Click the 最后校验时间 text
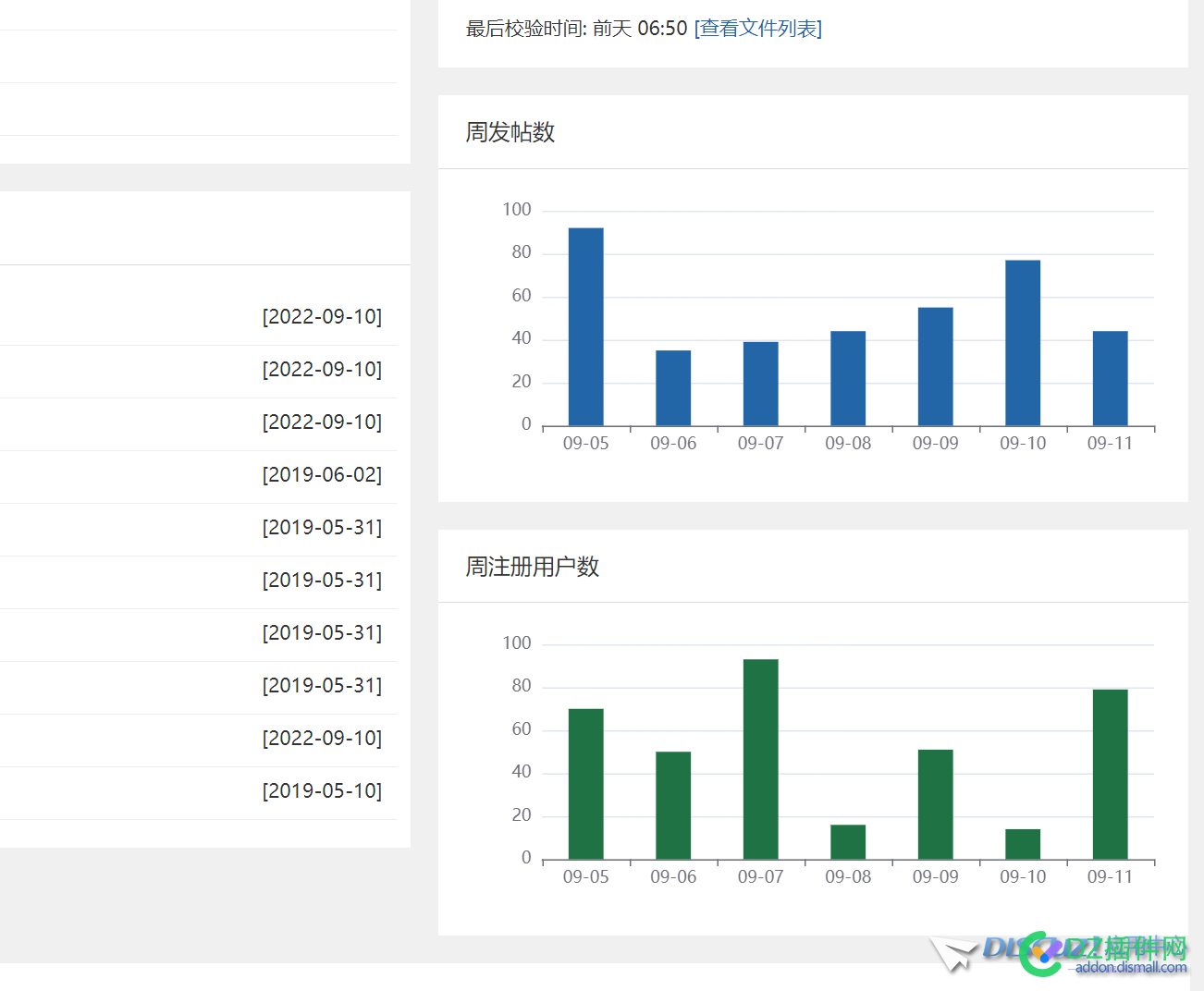1204x991 pixels. 525,29
